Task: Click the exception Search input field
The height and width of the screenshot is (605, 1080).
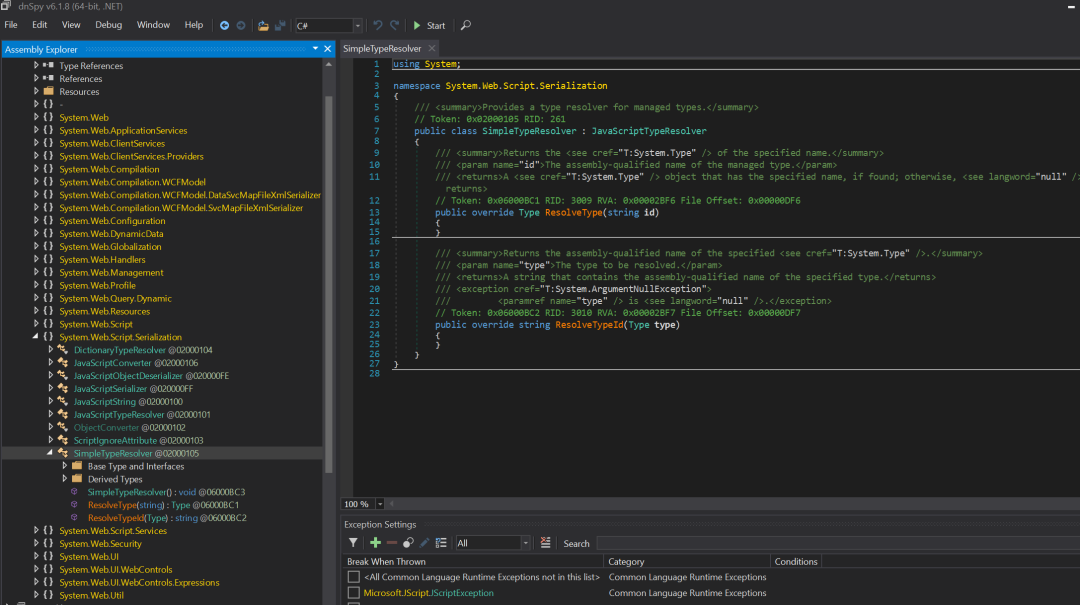Action: click(837, 543)
